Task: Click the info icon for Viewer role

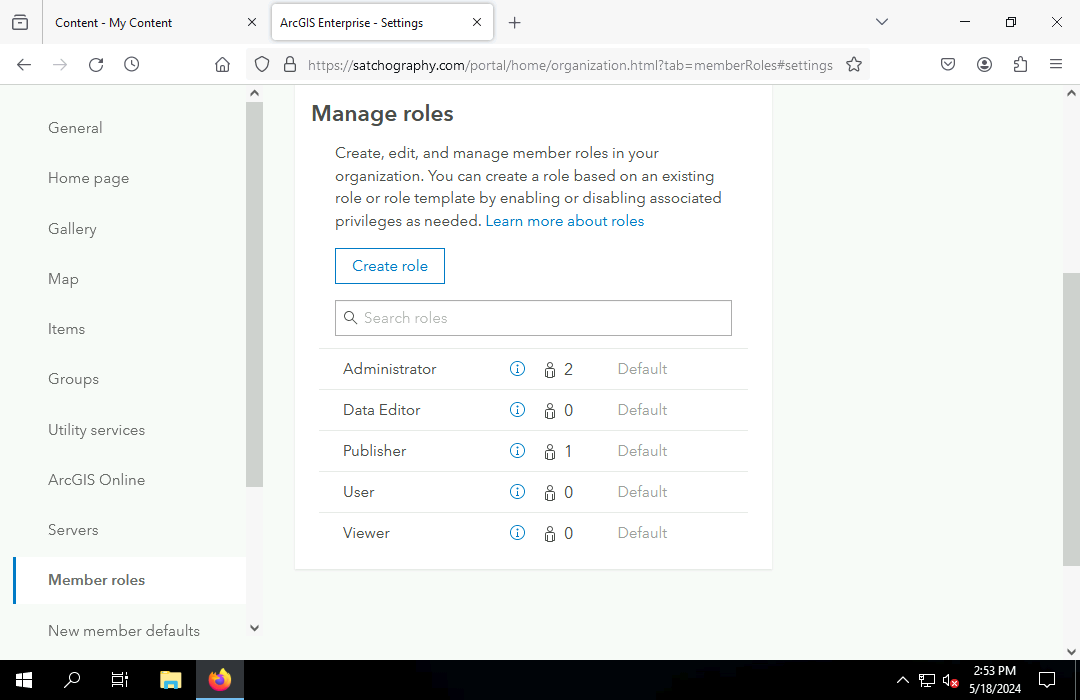Action: (x=517, y=533)
